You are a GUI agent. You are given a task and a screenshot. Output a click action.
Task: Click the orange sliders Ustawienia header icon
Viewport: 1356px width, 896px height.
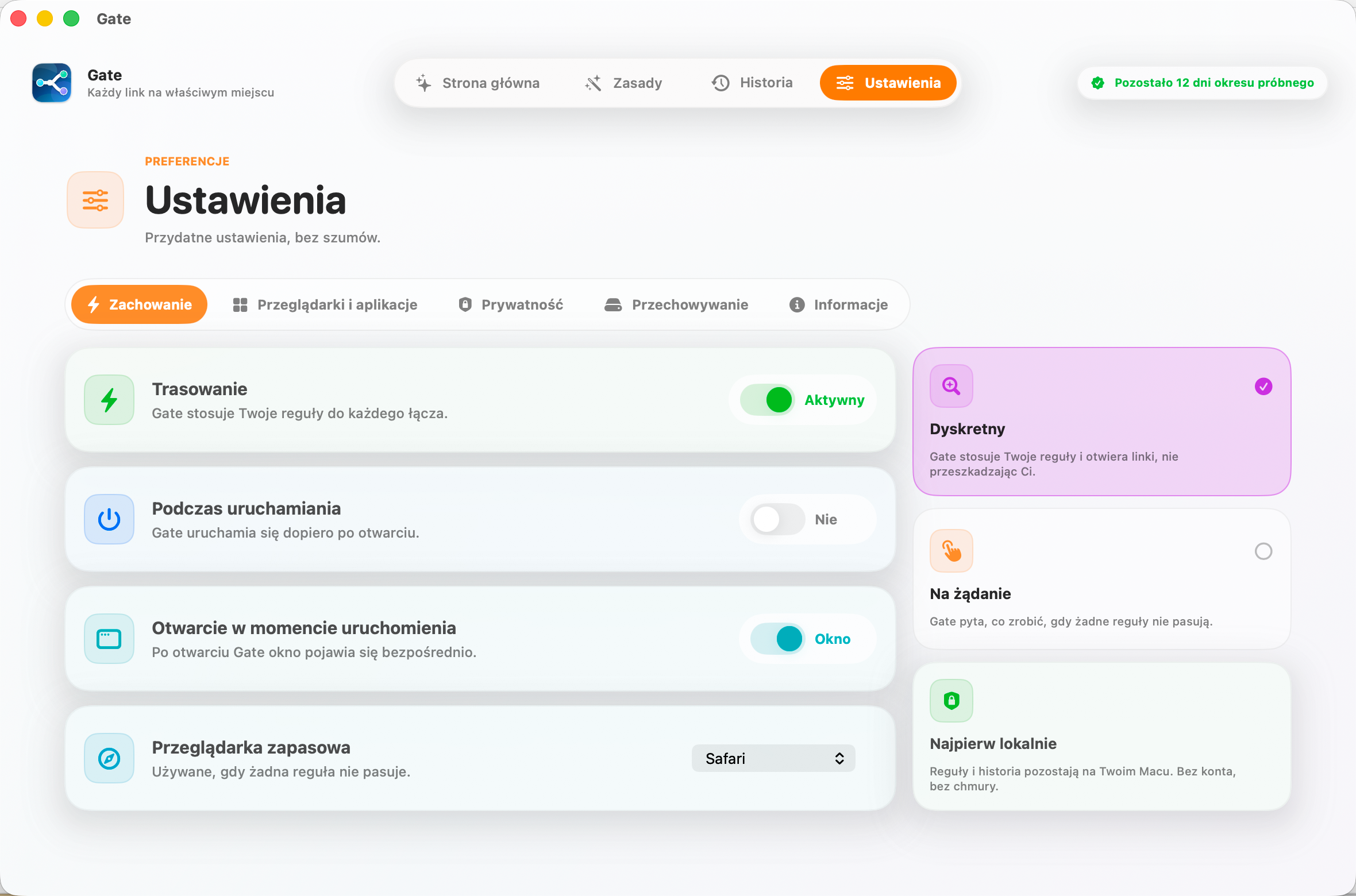95,200
